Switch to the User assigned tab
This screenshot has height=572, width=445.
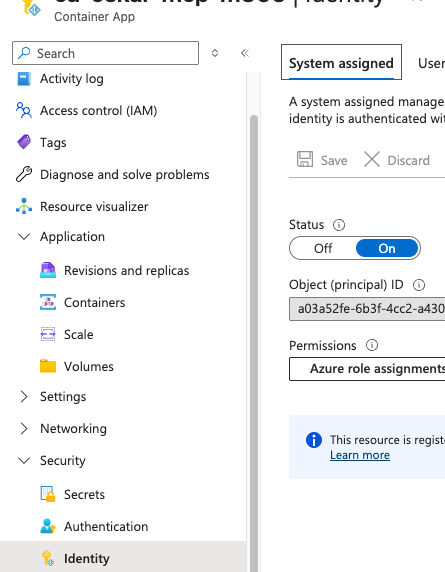tap(431, 63)
